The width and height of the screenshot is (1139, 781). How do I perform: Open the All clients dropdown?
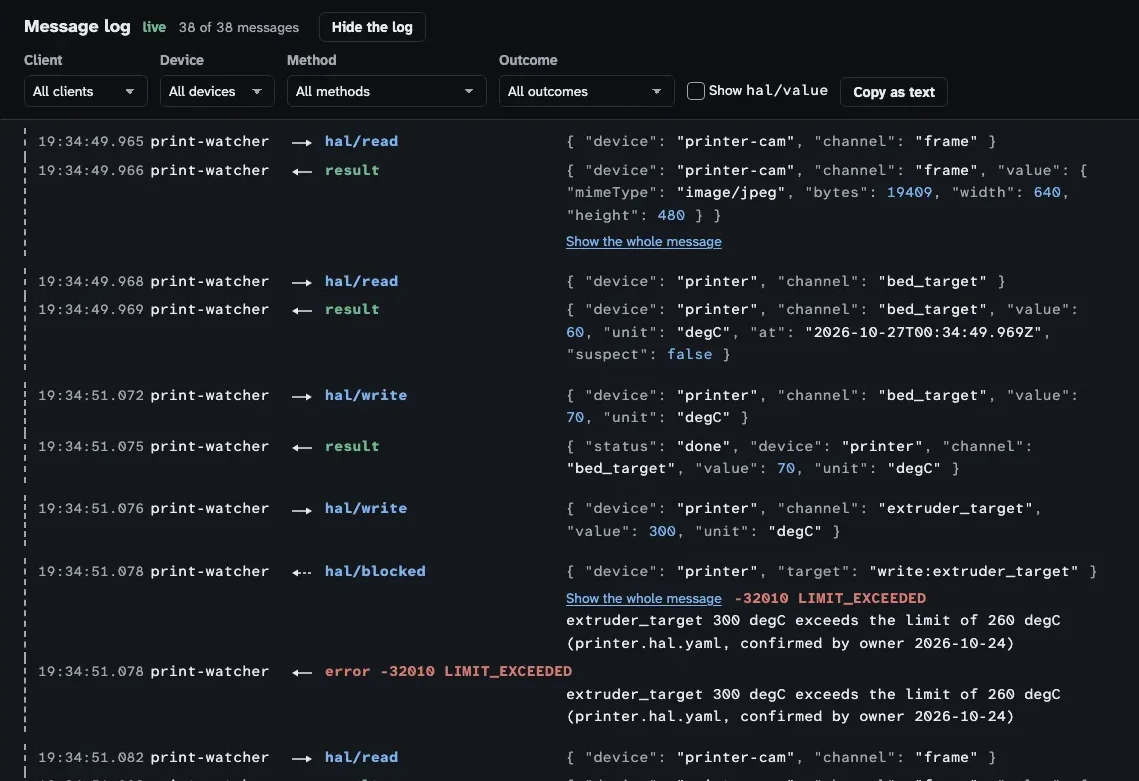point(86,92)
